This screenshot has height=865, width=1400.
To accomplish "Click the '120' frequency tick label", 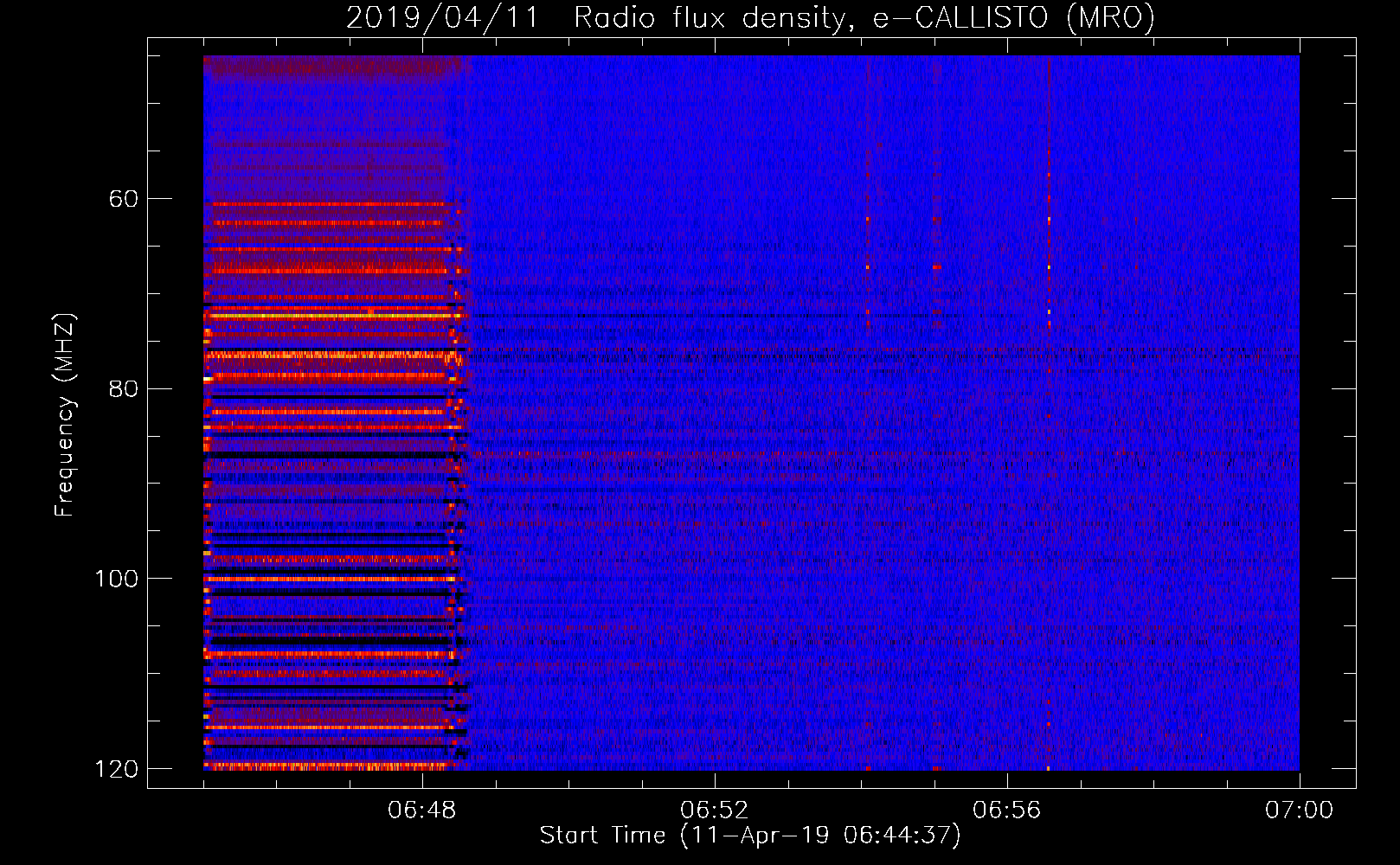I will 116,769.
